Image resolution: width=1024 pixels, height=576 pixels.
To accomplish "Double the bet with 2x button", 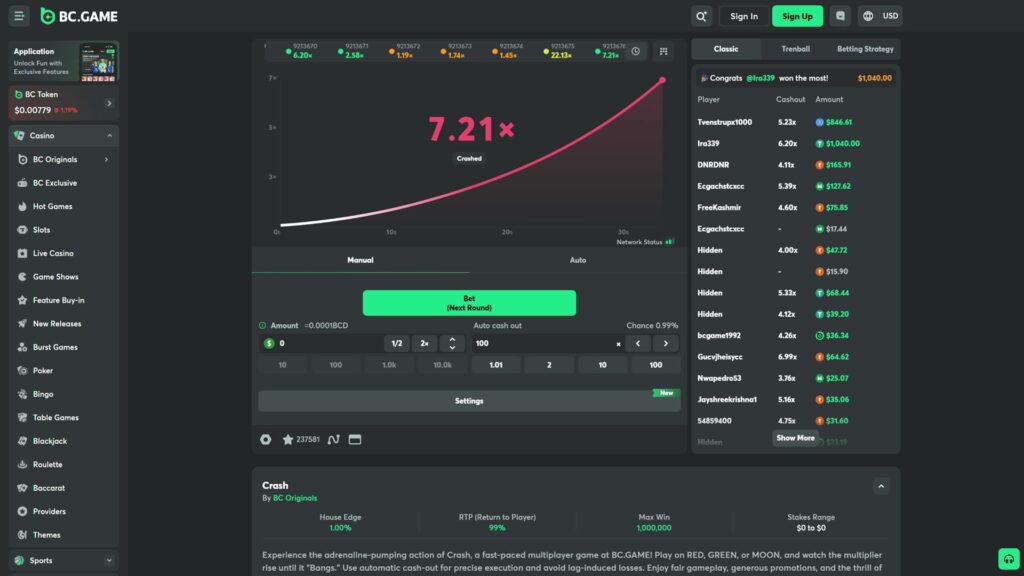I will point(424,344).
